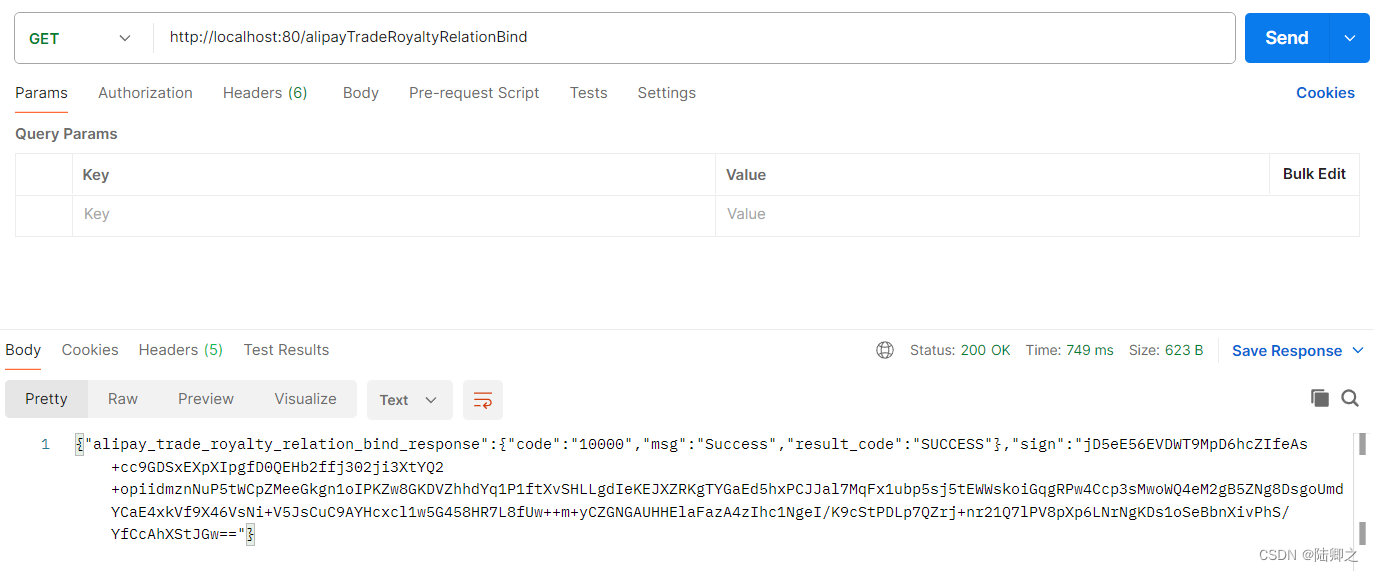This screenshot has height=571, width=1374.
Task: Open the response Headers (5) tab
Action: [x=181, y=350]
